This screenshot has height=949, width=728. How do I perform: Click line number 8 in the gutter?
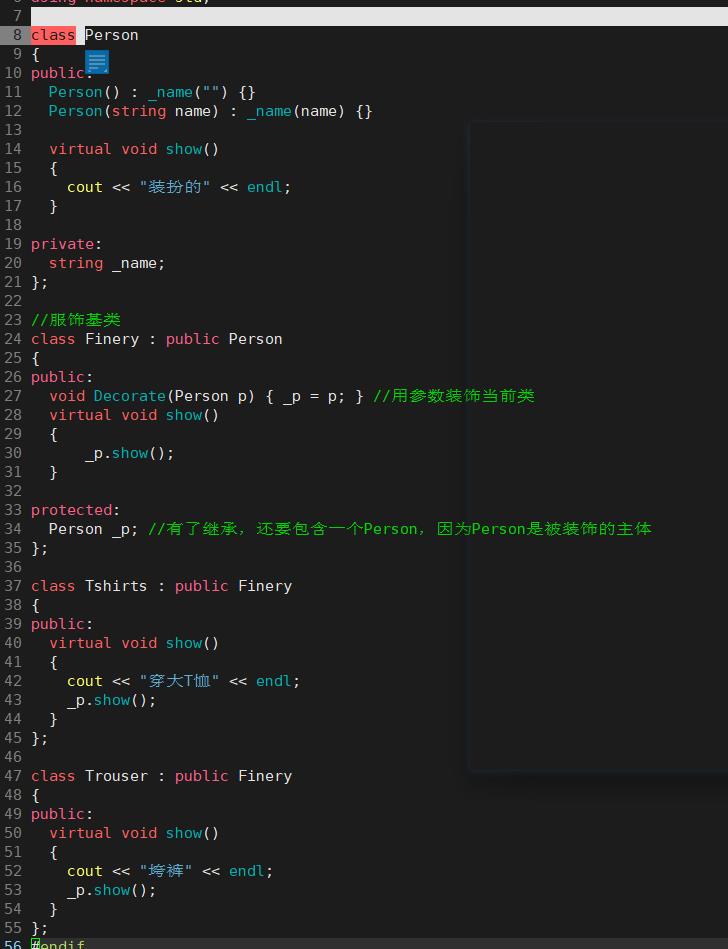click(17, 35)
